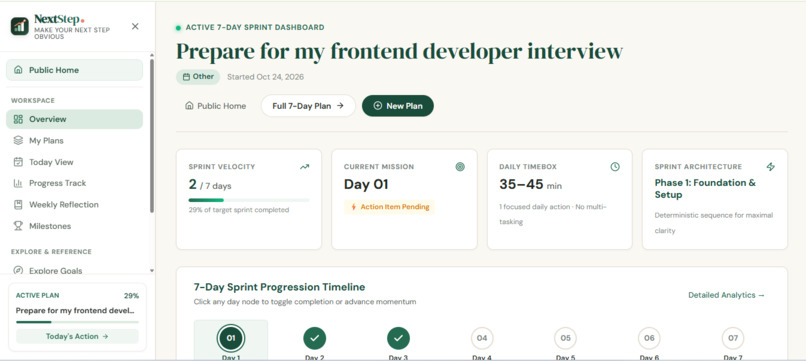
Task: Select Overview in the workspace menu
Action: pyautogui.click(x=75, y=119)
